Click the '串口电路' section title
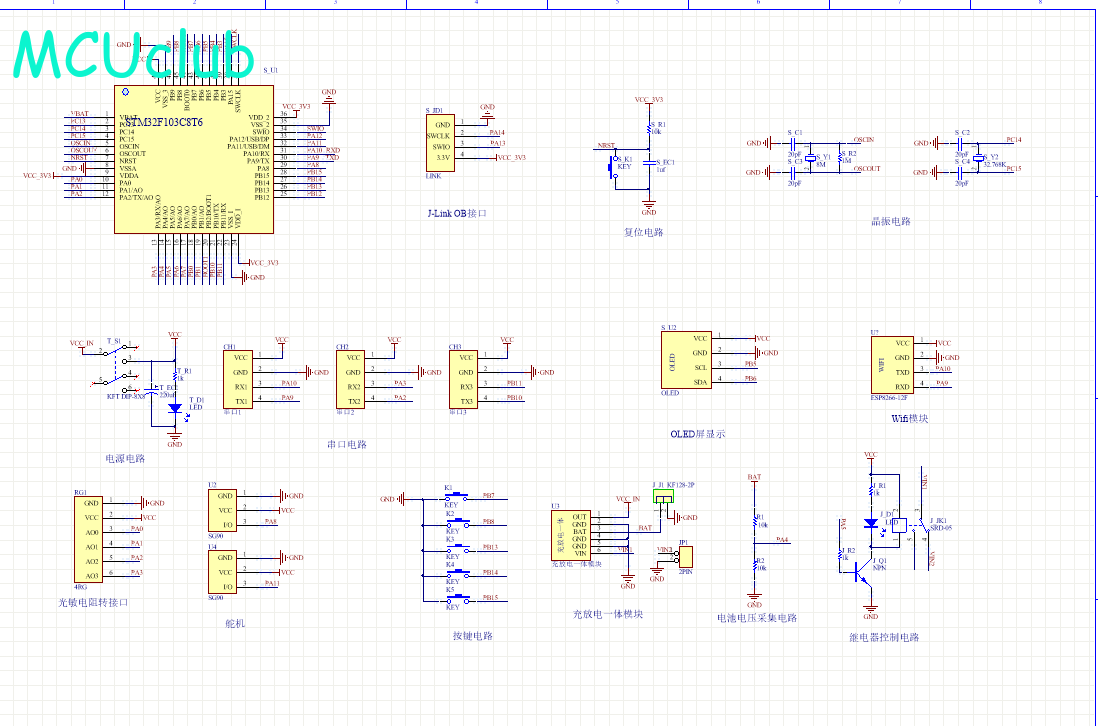Image resolution: width=1098 pixels, height=726 pixels. tap(346, 444)
